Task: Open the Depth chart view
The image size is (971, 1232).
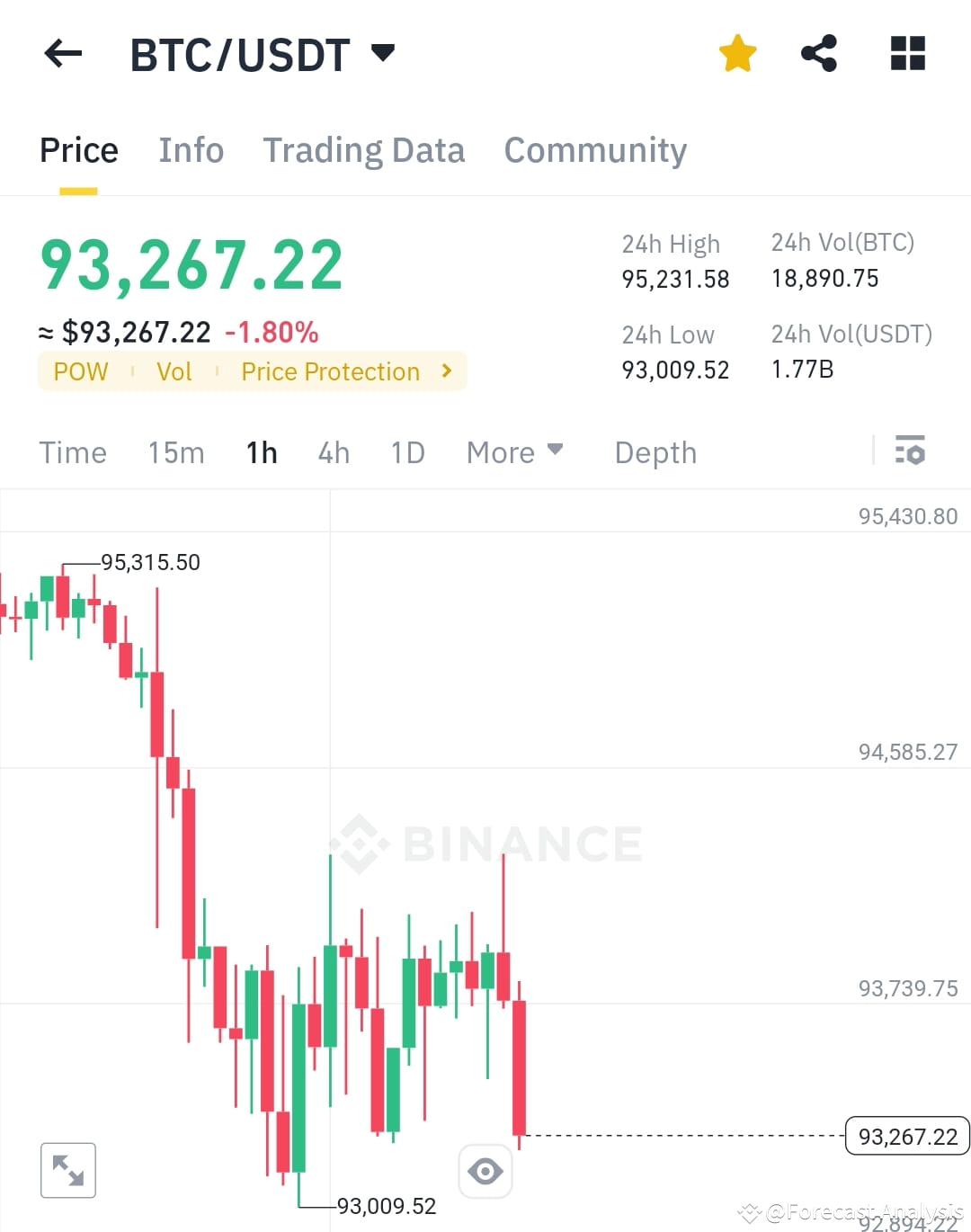Action: (655, 452)
